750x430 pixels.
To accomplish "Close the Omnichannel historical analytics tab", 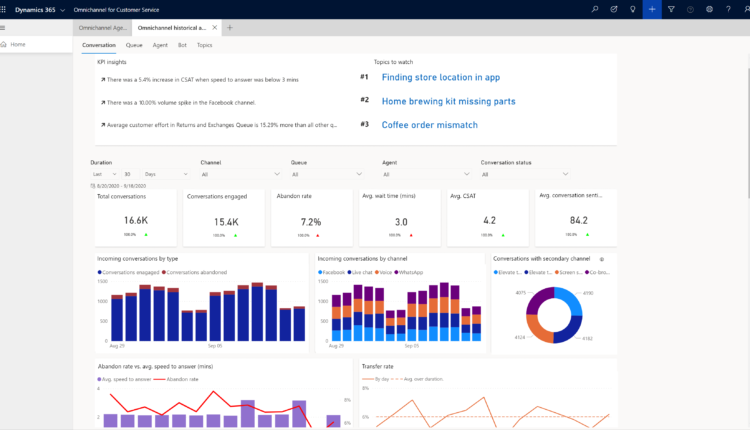I will tap(215, 28).
